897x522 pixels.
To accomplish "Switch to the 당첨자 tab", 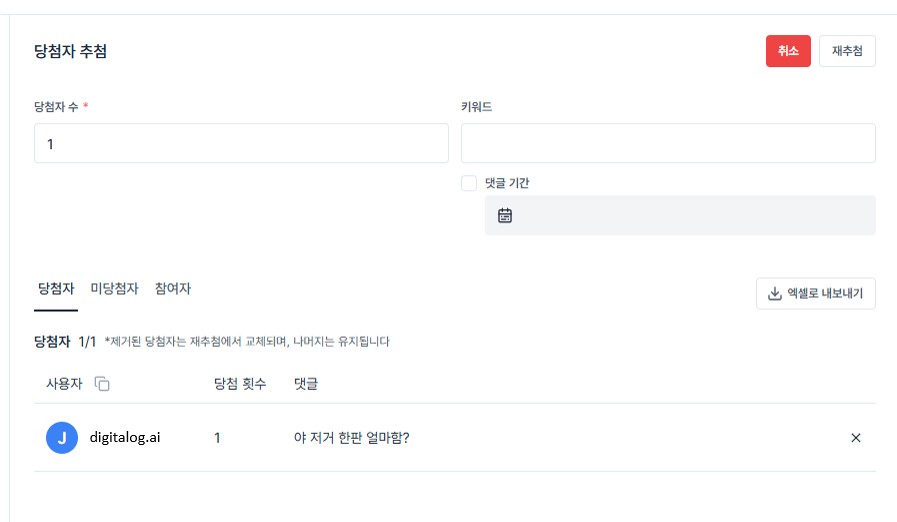I will (x=56, y=289).
